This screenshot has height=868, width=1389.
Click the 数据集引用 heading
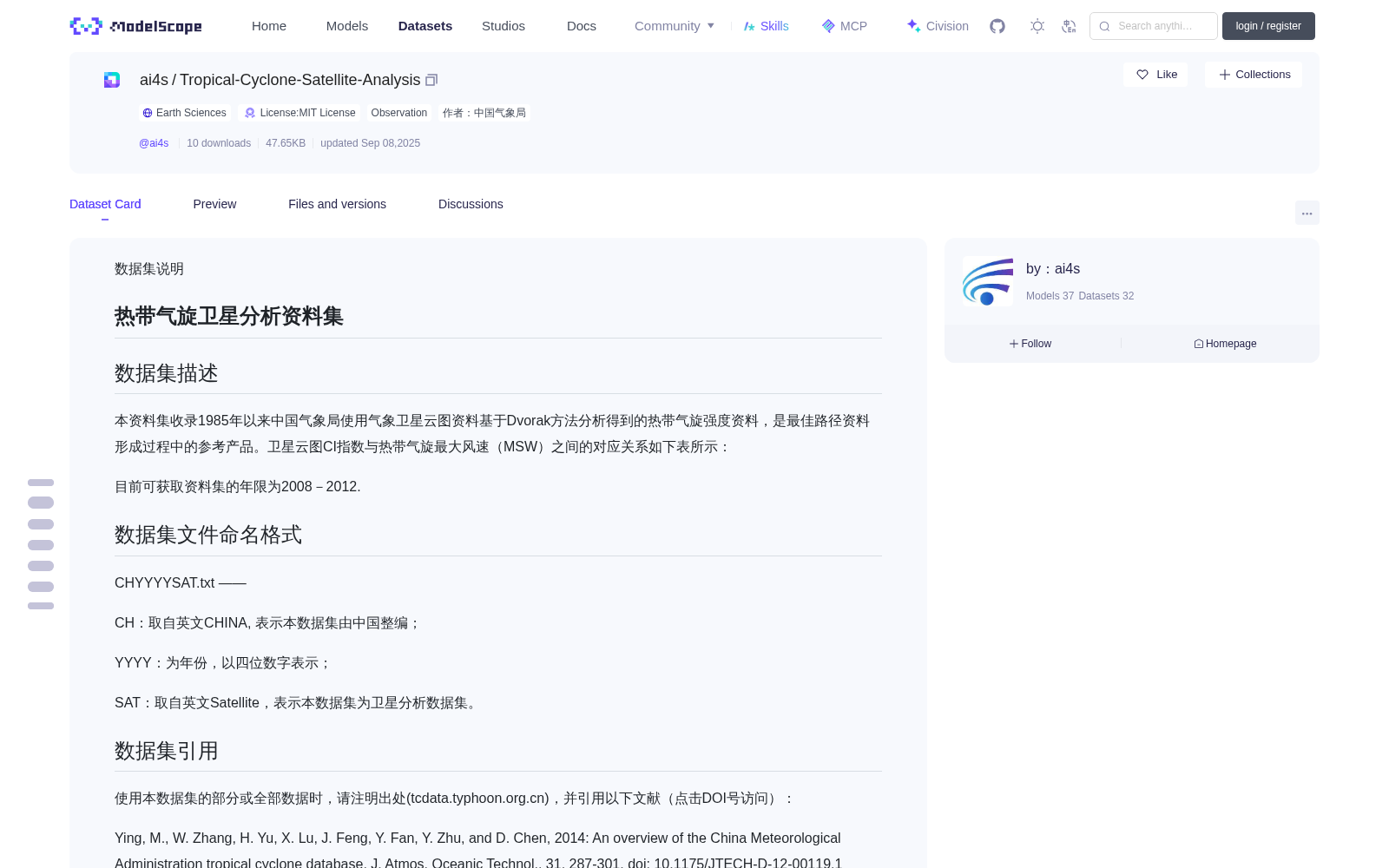point(167,751)
